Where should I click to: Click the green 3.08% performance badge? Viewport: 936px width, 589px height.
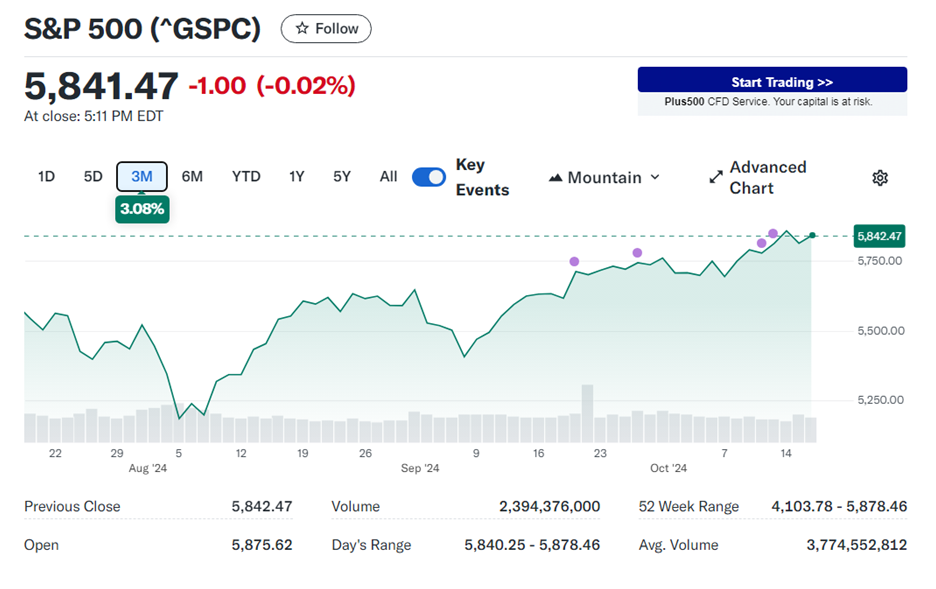141,209
